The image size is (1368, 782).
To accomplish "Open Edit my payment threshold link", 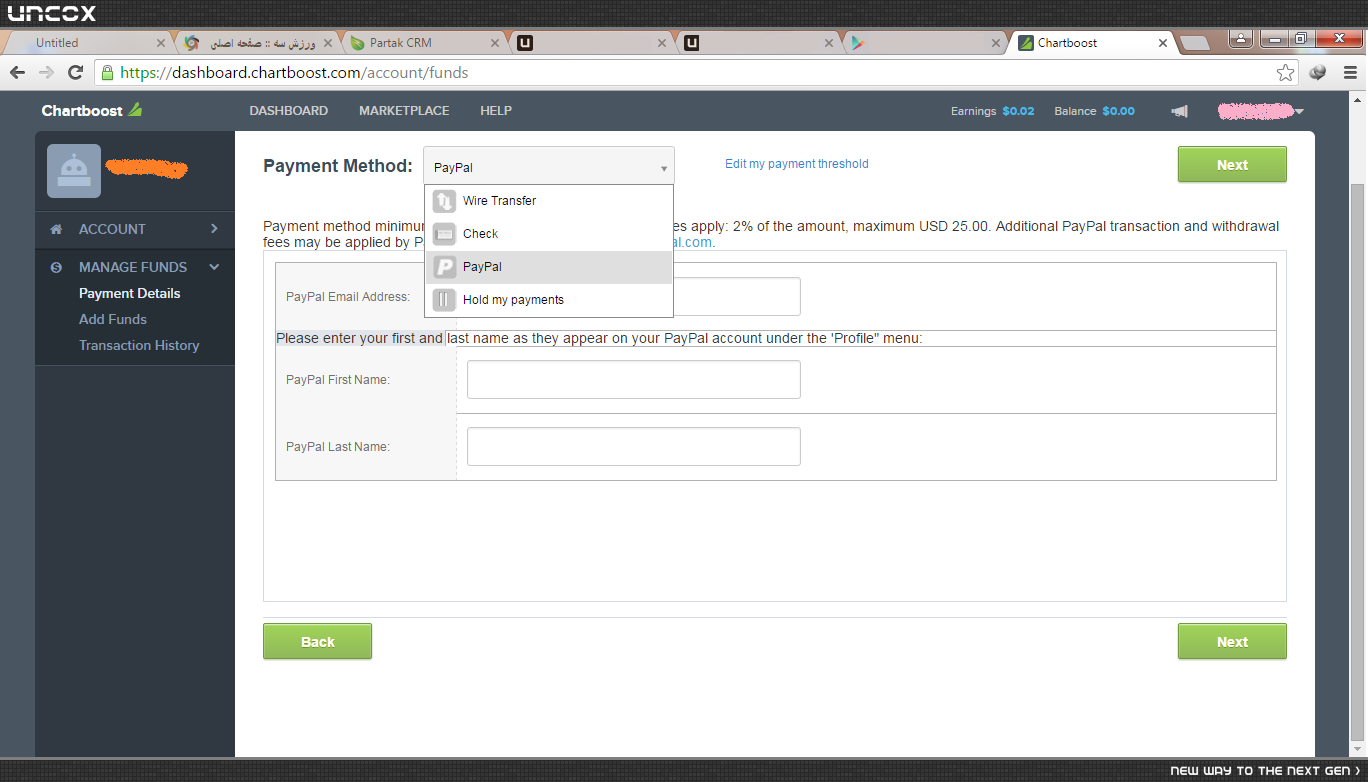I will [797, 164].
